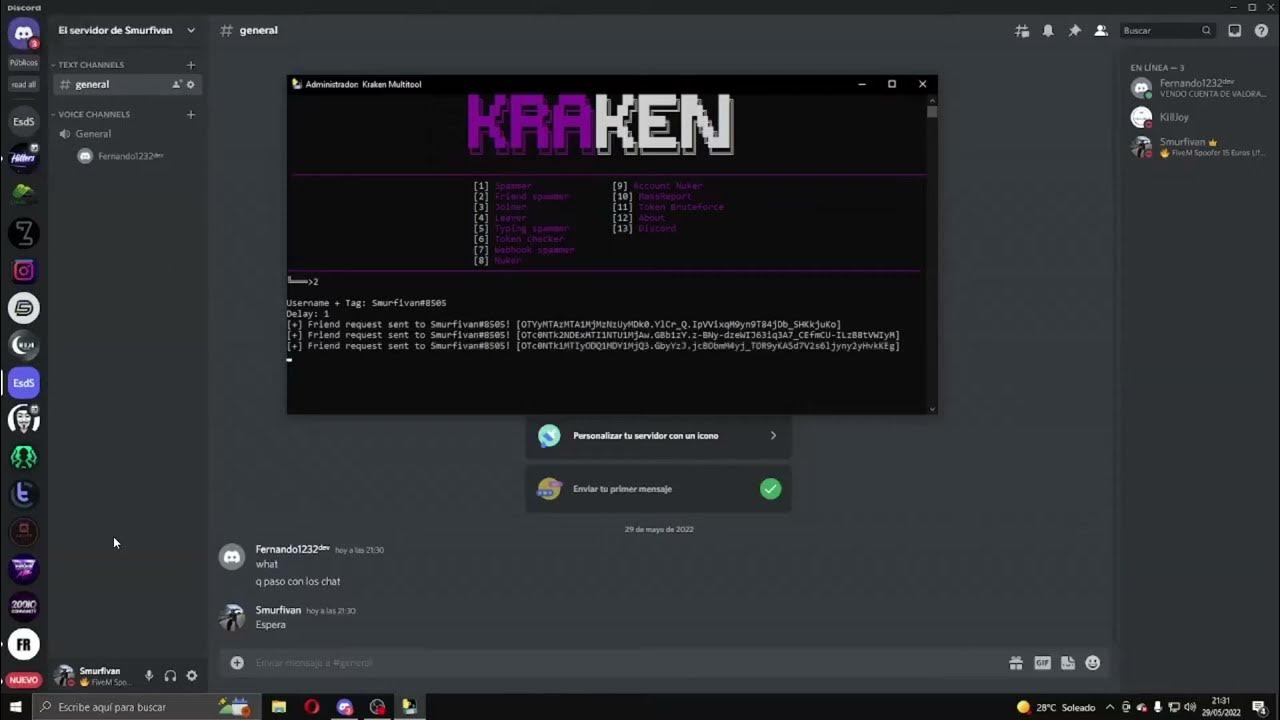The image size is (1280, 720).
Task: Open Smurfivan in member list
Action: tap(1200, 148)
